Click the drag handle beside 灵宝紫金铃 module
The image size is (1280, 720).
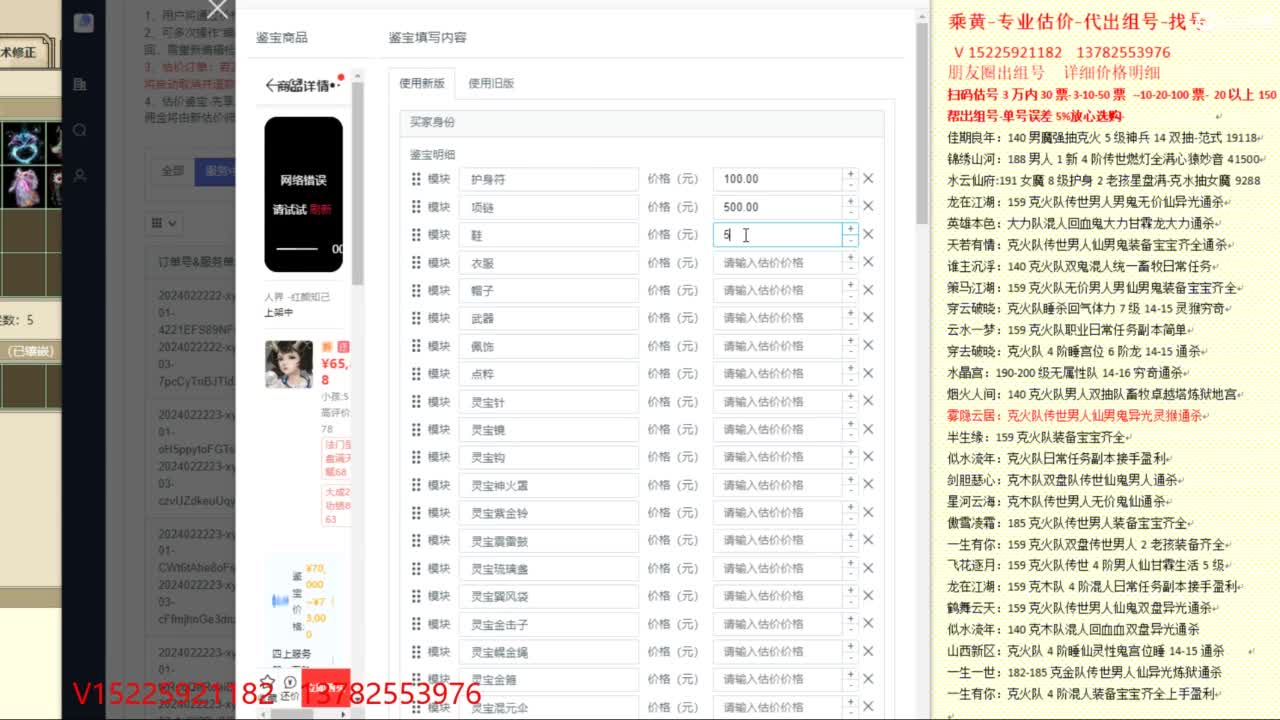(416, 513)
